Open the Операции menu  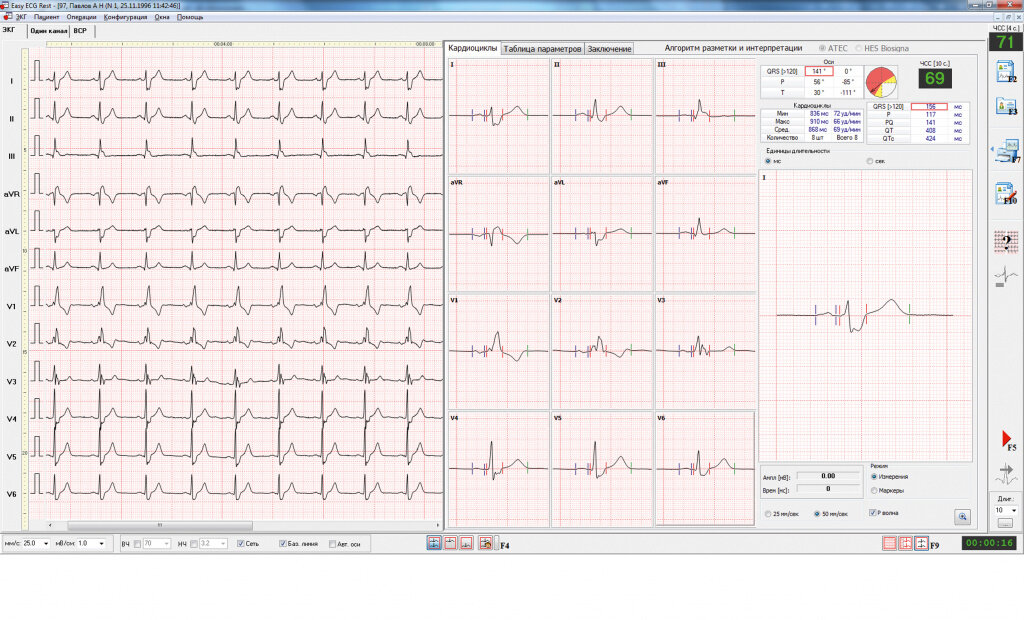point(82,17)
